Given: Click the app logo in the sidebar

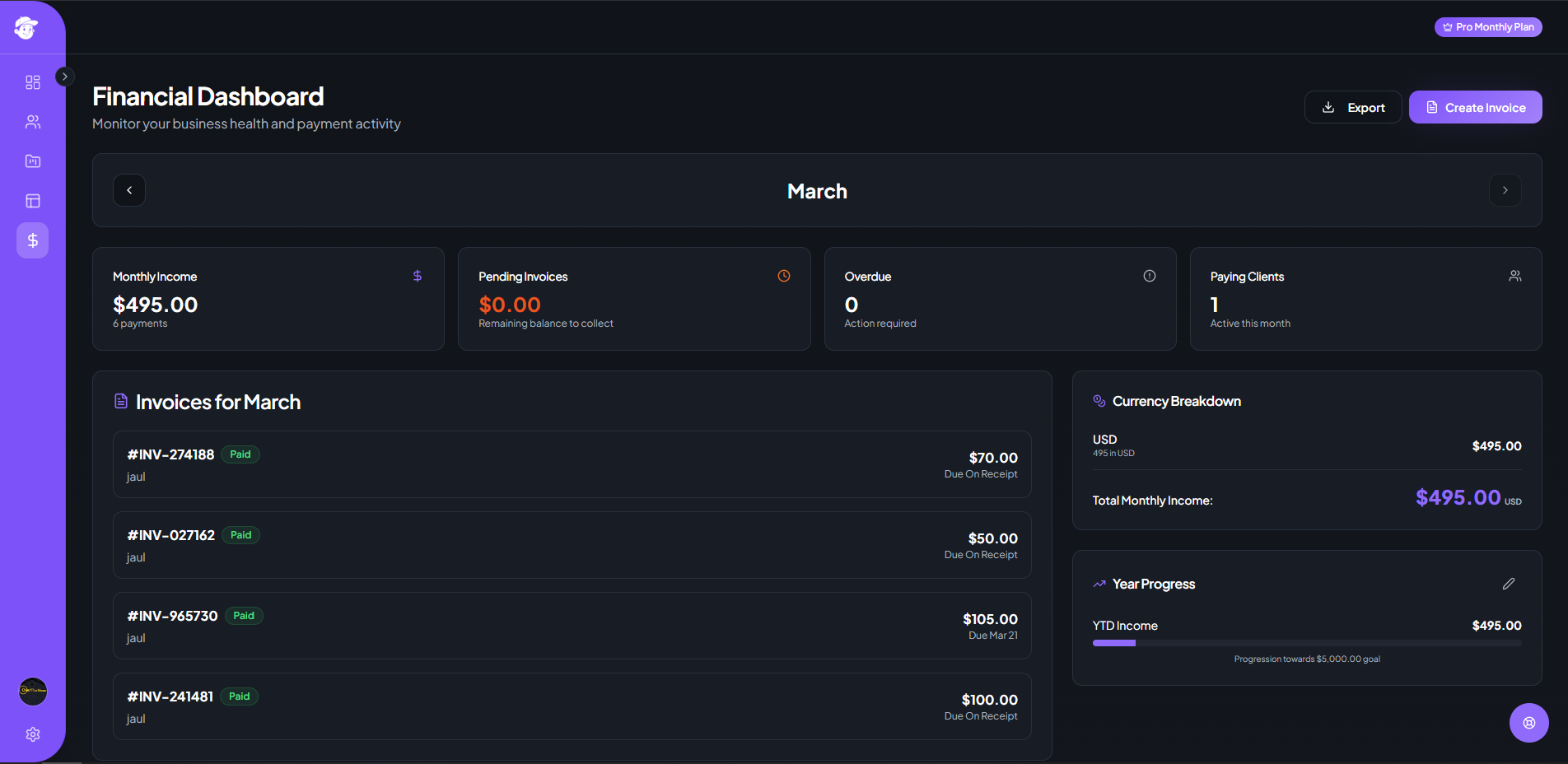Looking at the screenshot, I should [26, 27].
